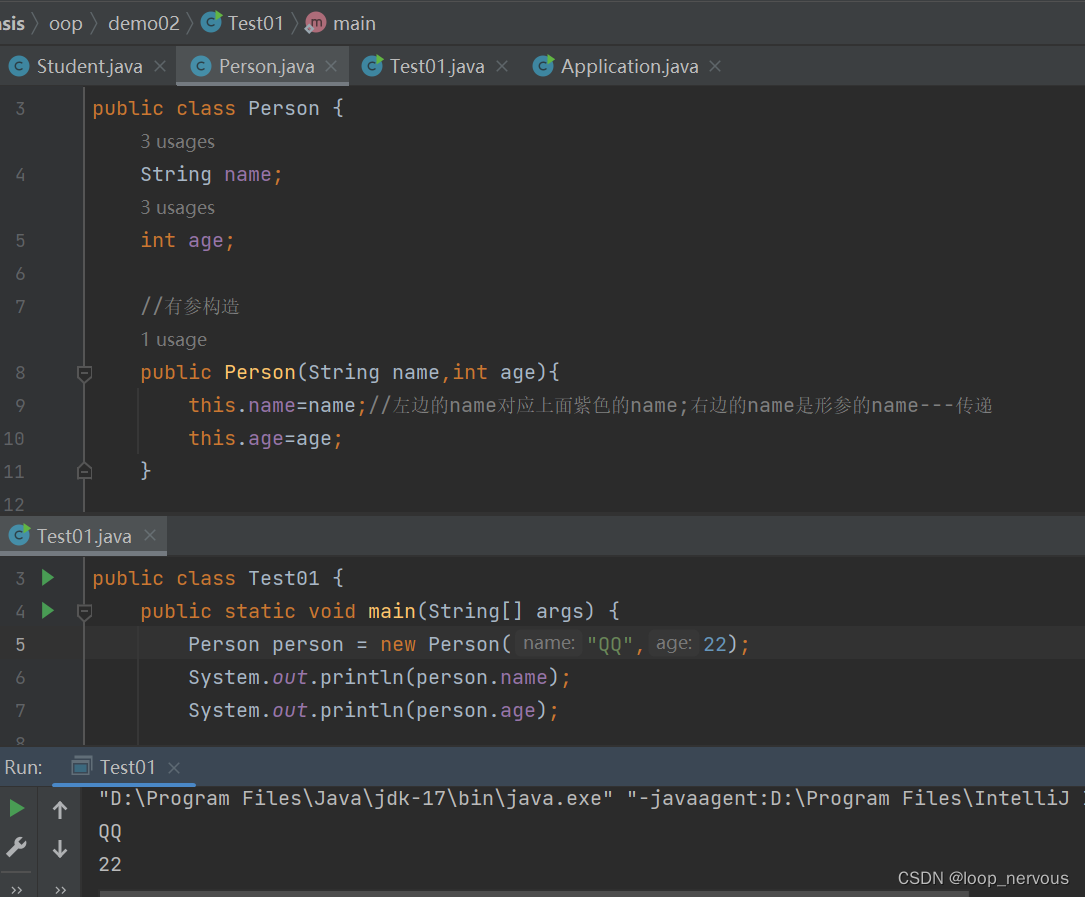Click public class Test01 declaration
1085x897 pixels.
pyautogui.click(x=218, y=579)
